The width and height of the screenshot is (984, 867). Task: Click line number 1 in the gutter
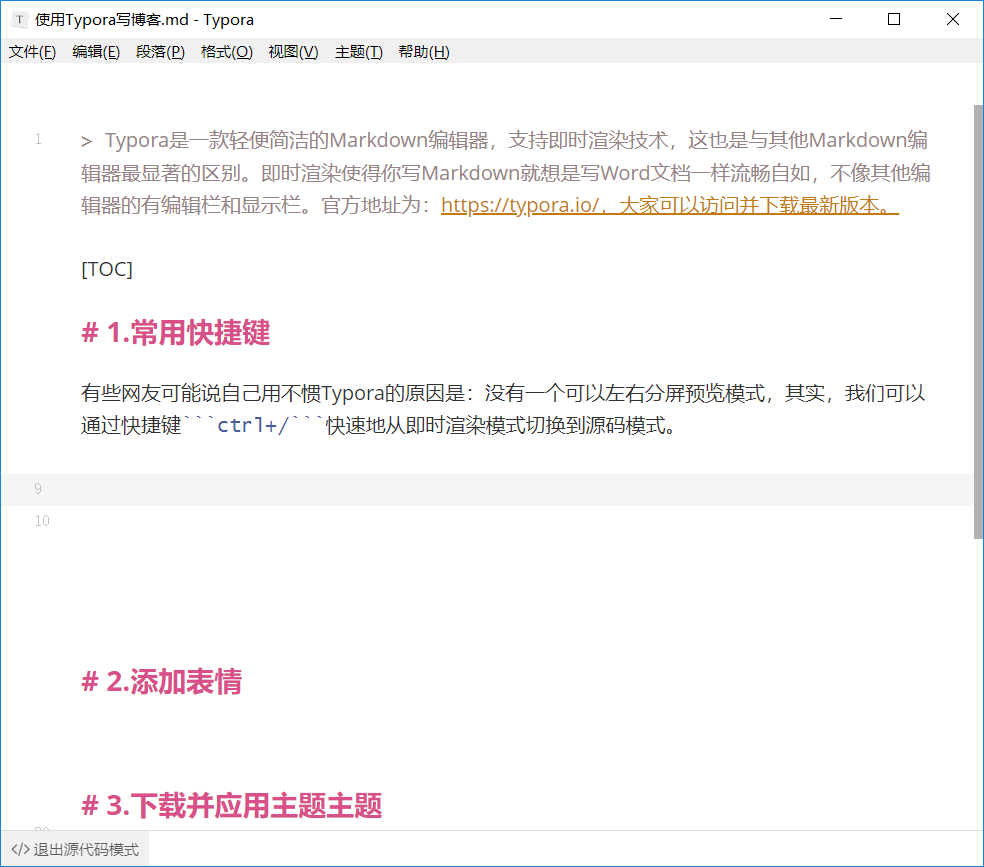pos(38,140)
